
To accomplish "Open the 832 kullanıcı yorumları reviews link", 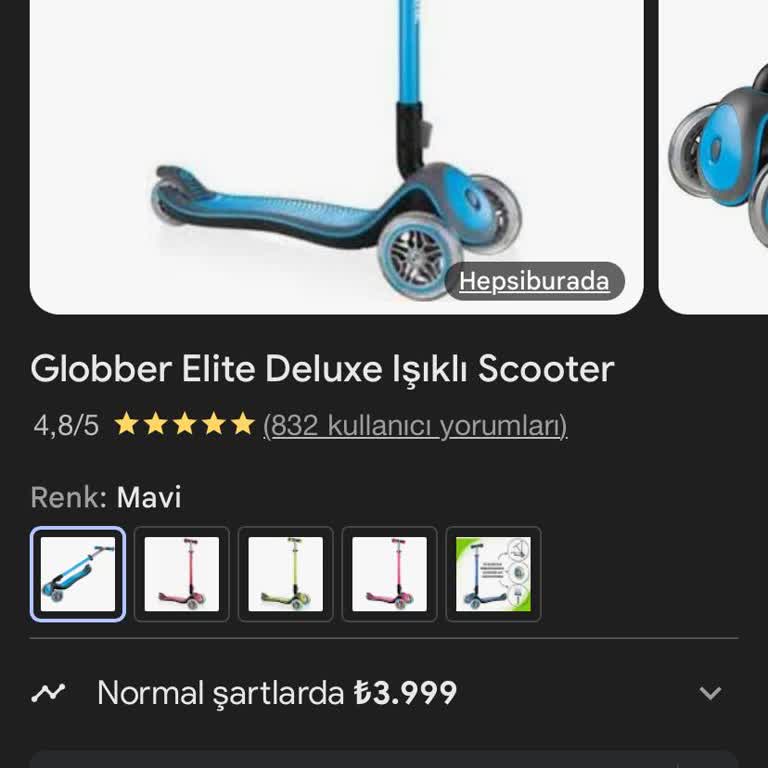I will point(415,425).
